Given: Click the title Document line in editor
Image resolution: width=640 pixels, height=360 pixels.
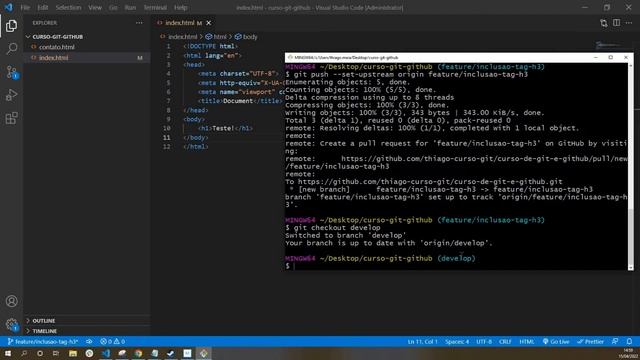Looking at the screenshot, I should (x=240, y=101).
